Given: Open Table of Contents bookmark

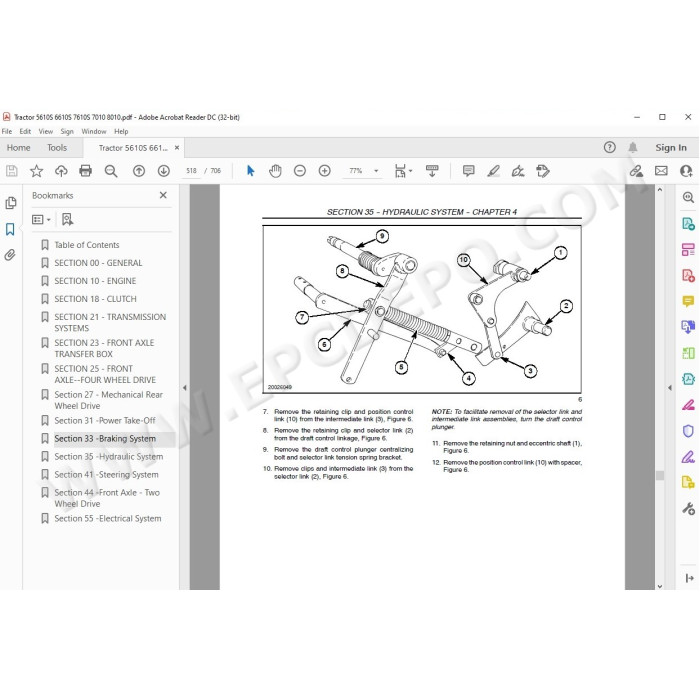Looking at the screenshot, I should [x=87, y=245].
